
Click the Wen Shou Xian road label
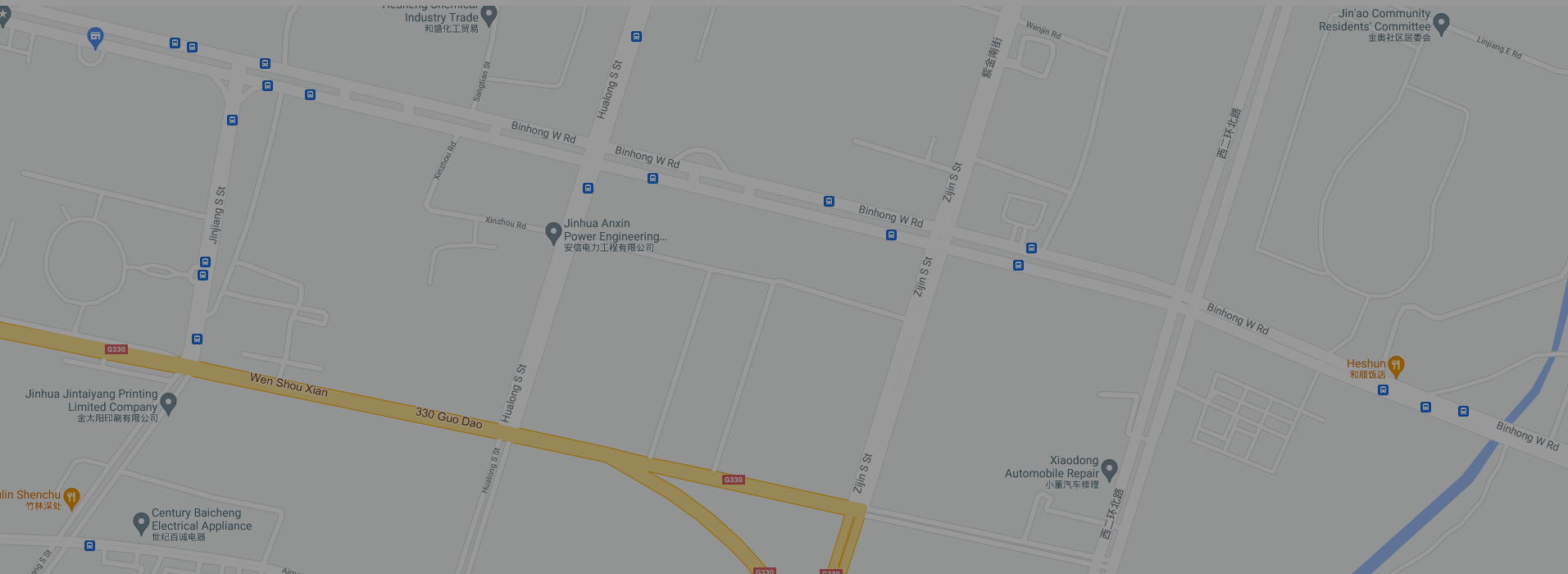tap(289, 385)
